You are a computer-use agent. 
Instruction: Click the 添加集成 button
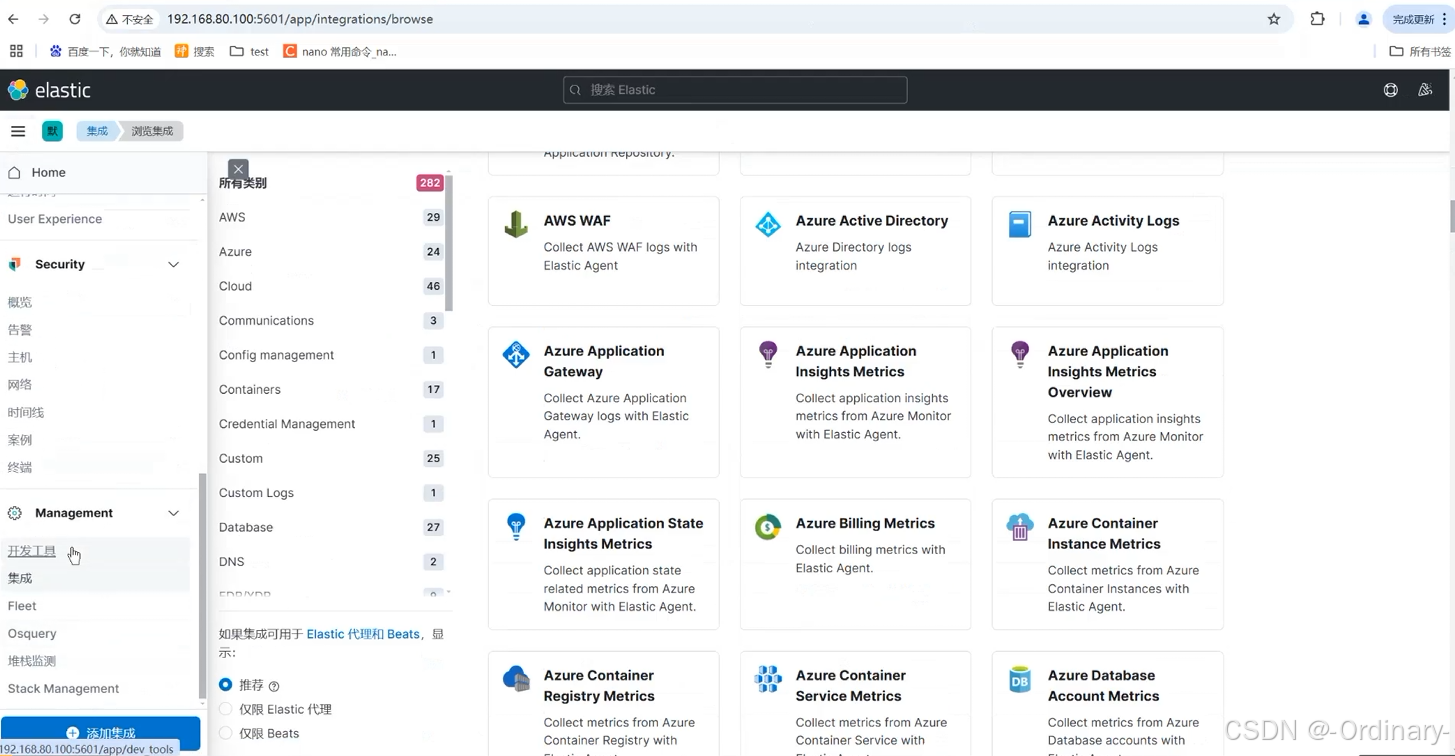(100, 733)
